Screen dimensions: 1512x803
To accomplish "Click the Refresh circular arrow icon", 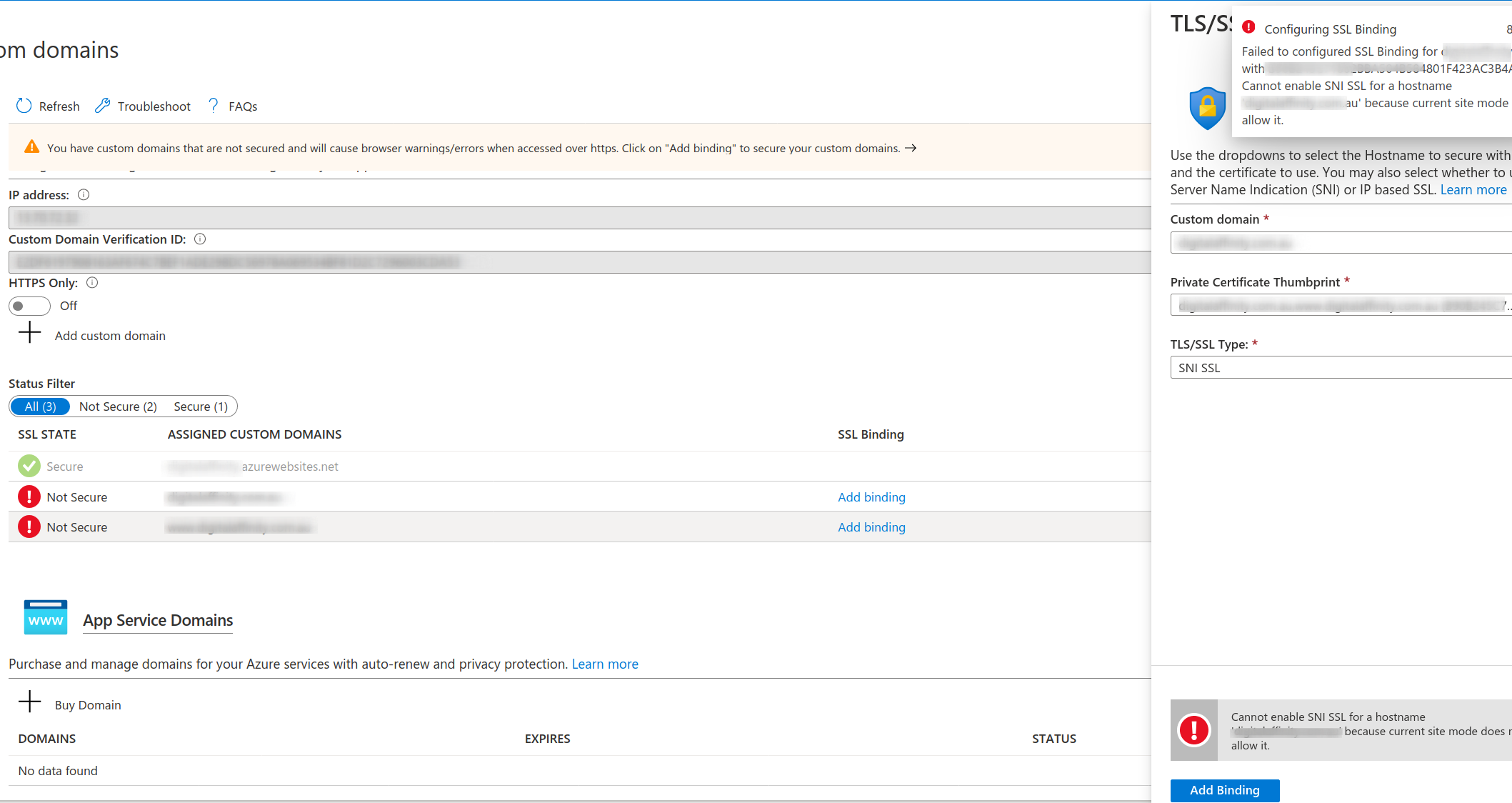I will coord(24,106).
